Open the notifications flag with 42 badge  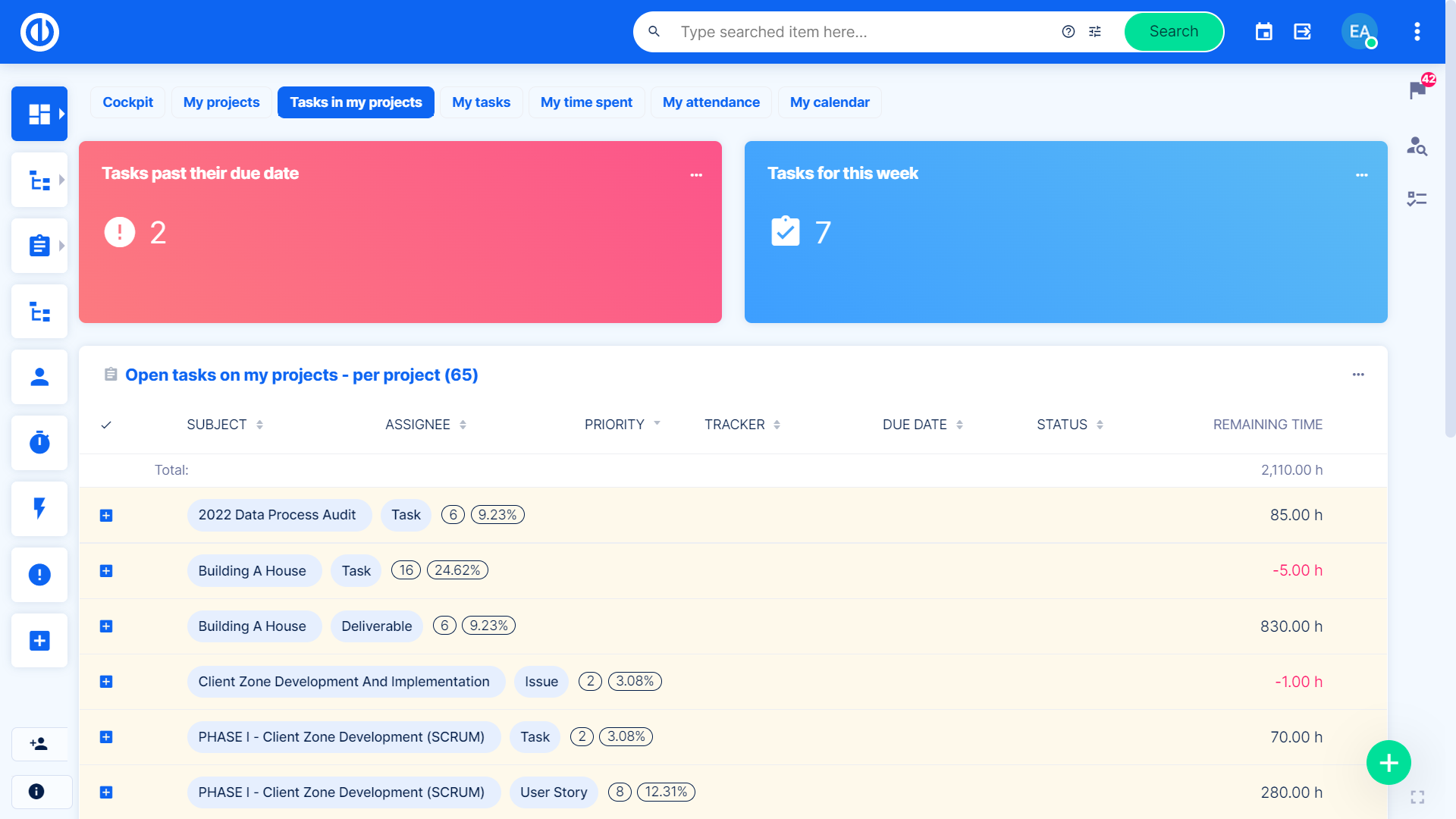(x=1417, y=90)
